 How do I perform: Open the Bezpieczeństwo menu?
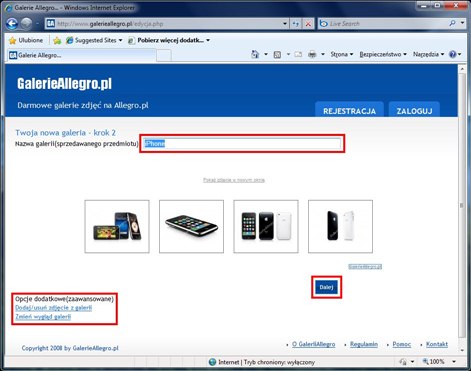pos(383,54)
